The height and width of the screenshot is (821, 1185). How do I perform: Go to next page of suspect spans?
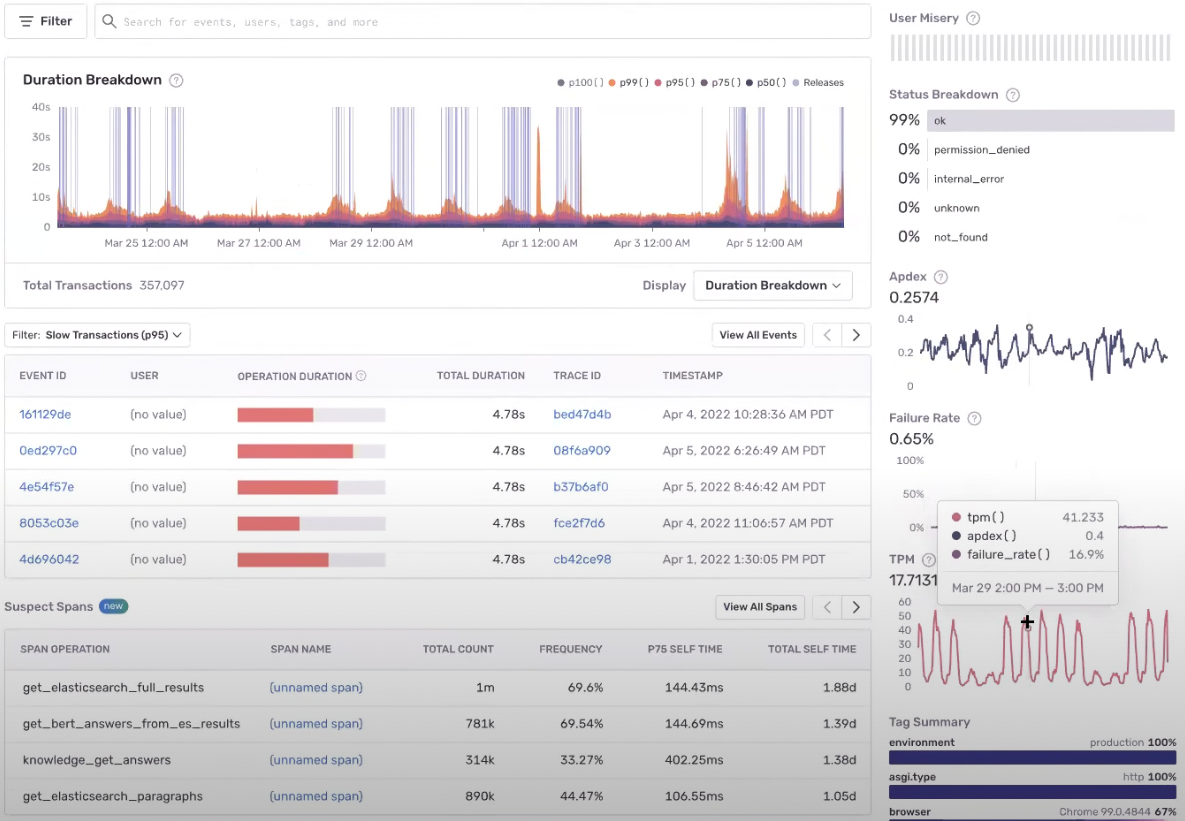tap(856, 607)
